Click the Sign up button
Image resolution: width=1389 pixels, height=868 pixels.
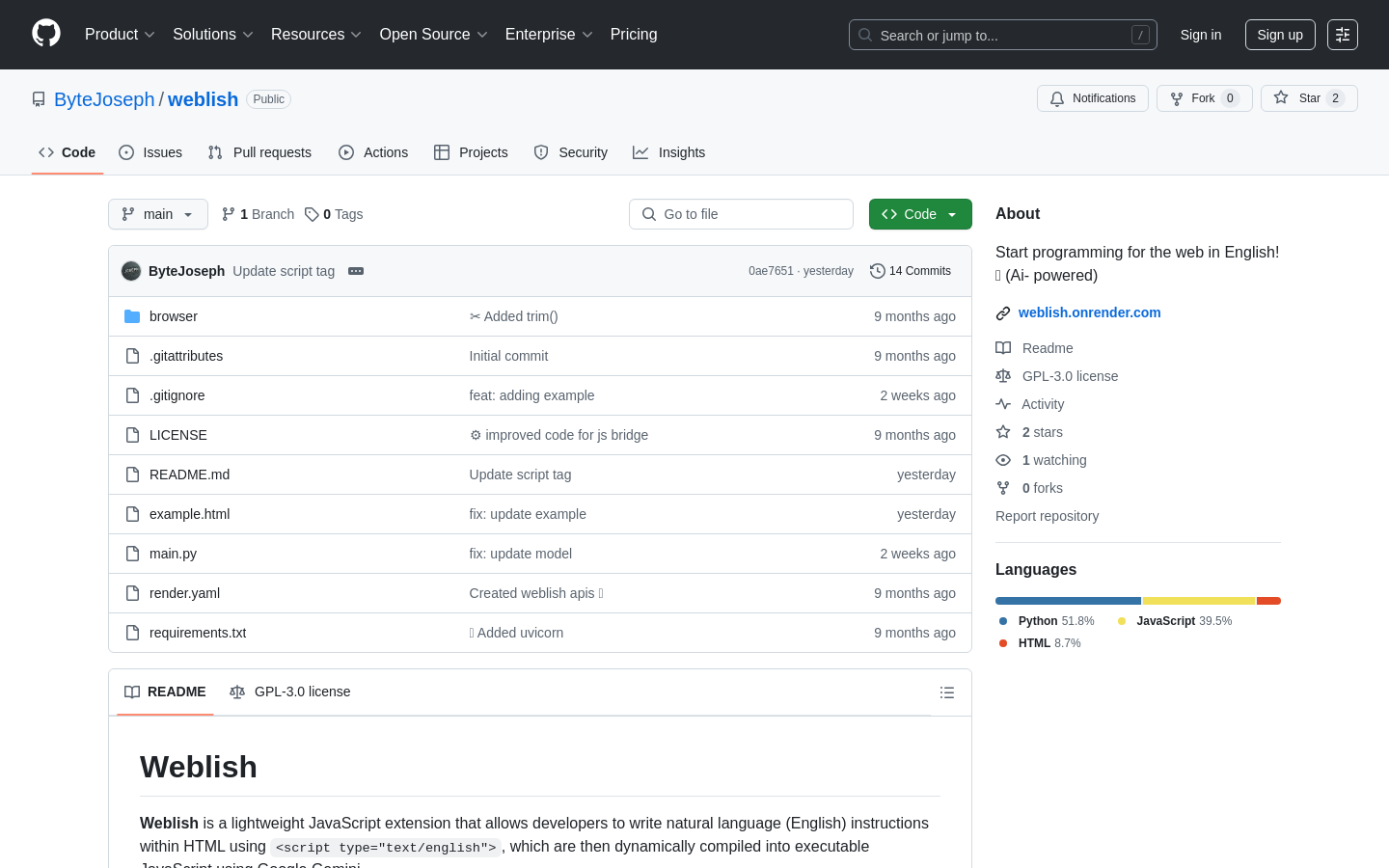coord(1280,35)
